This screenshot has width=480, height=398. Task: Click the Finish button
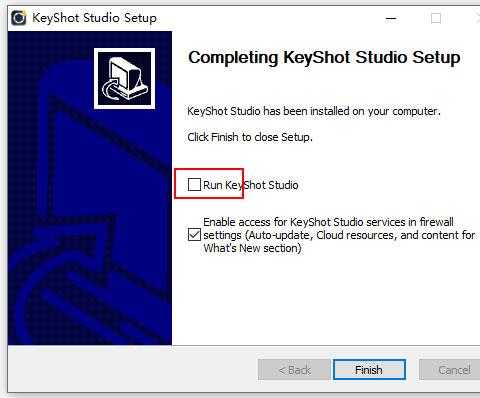[x=369, y=370]
